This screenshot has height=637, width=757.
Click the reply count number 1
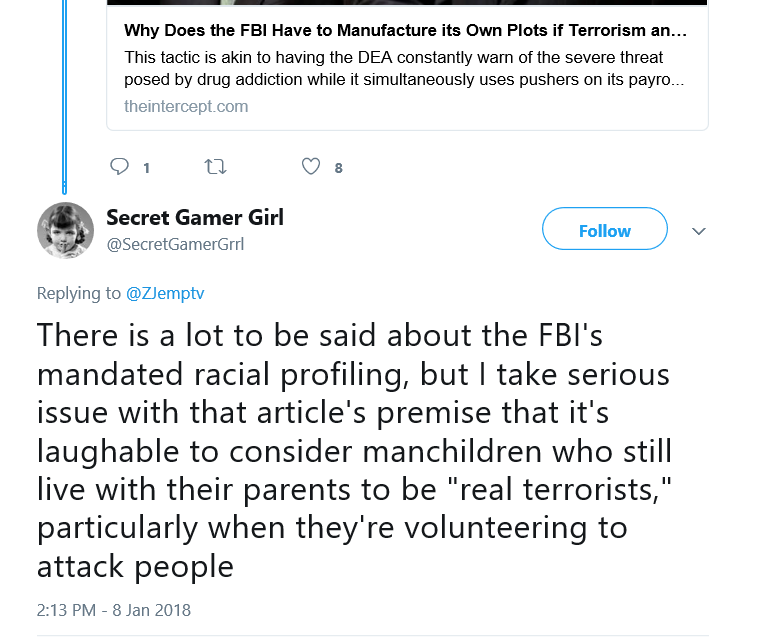(146, 168)
